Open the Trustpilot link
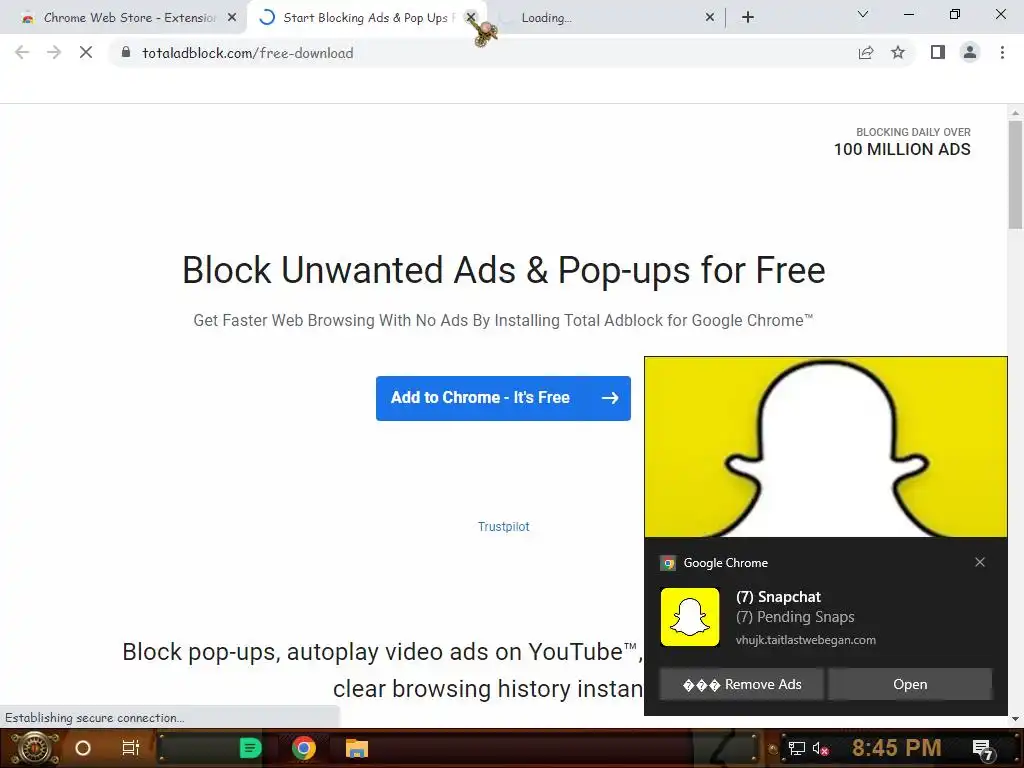Viewport: 1024px width, 768px height. 504,526
